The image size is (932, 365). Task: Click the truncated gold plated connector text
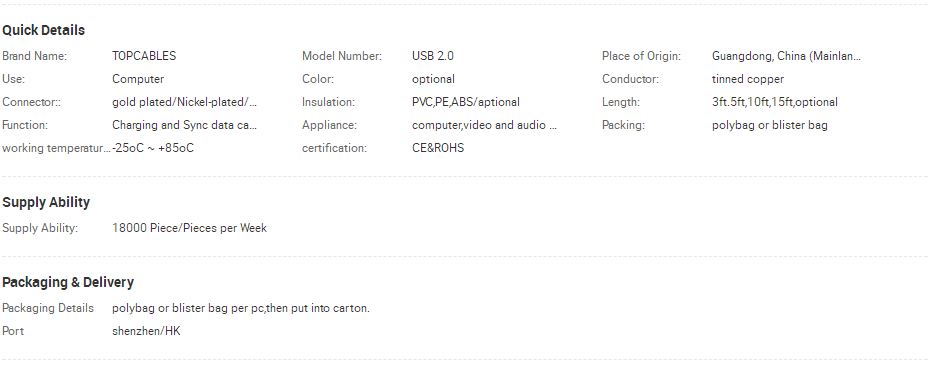click(x=185, y=102)
